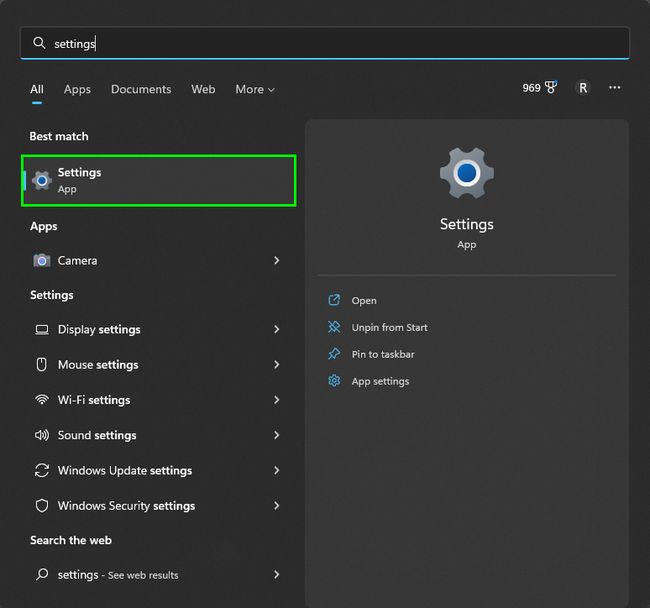Open the Settings app best match result
Viewport: 650px width, 608px height.
[x=158, y=180]
